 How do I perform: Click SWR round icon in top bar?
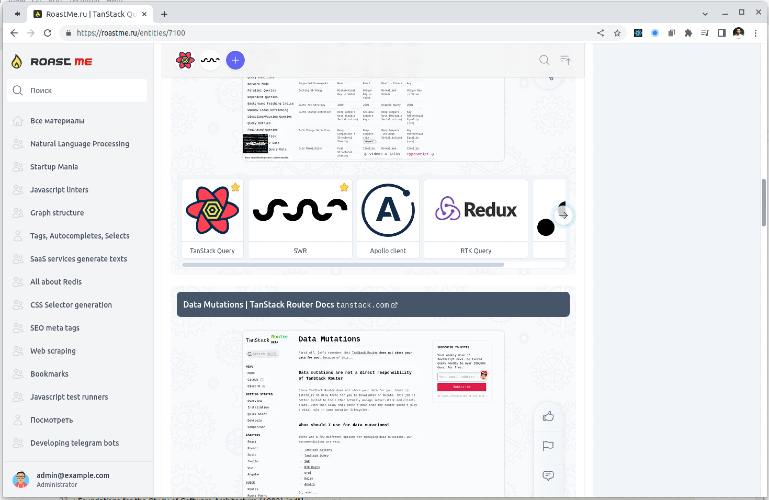[210, 60]
